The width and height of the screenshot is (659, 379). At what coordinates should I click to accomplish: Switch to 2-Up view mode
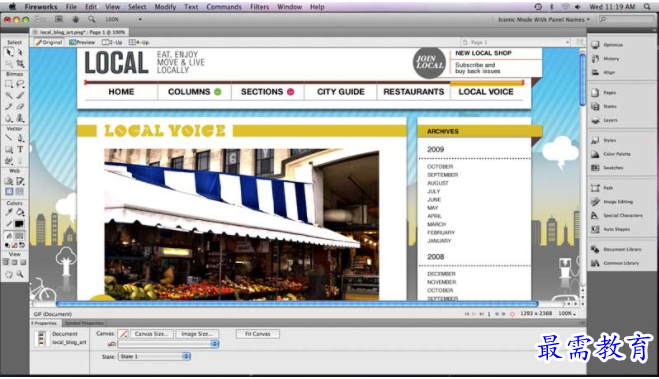pos(112,42)
